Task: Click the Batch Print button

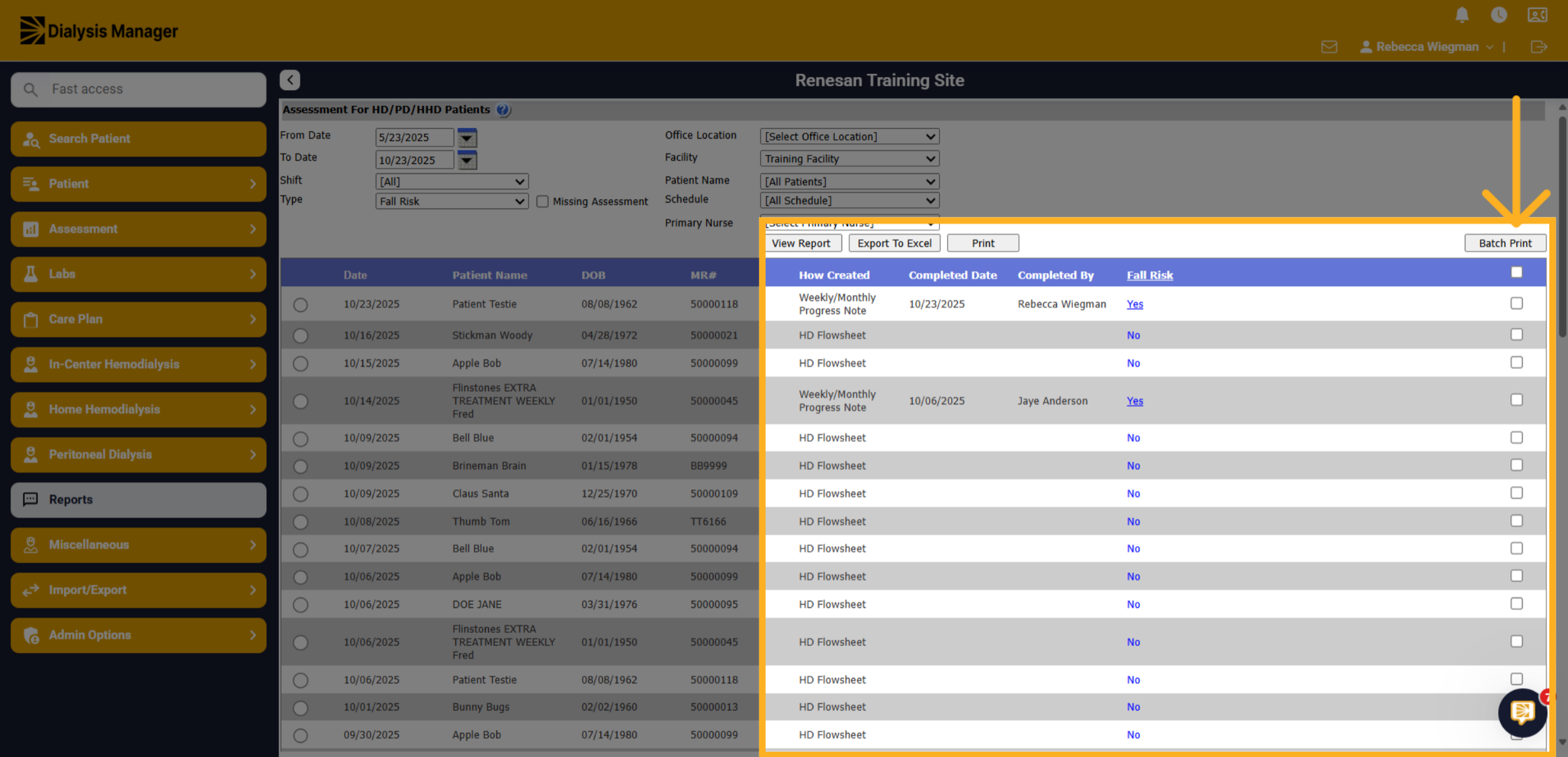Action: click(x=1505, y=243)
